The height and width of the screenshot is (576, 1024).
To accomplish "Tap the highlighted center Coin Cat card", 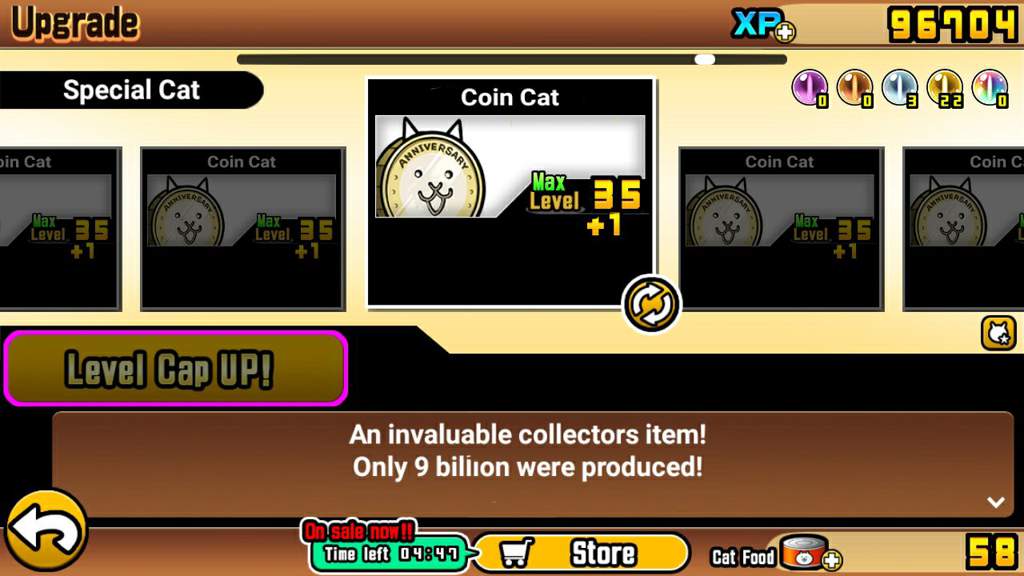I will pos(511,193).
